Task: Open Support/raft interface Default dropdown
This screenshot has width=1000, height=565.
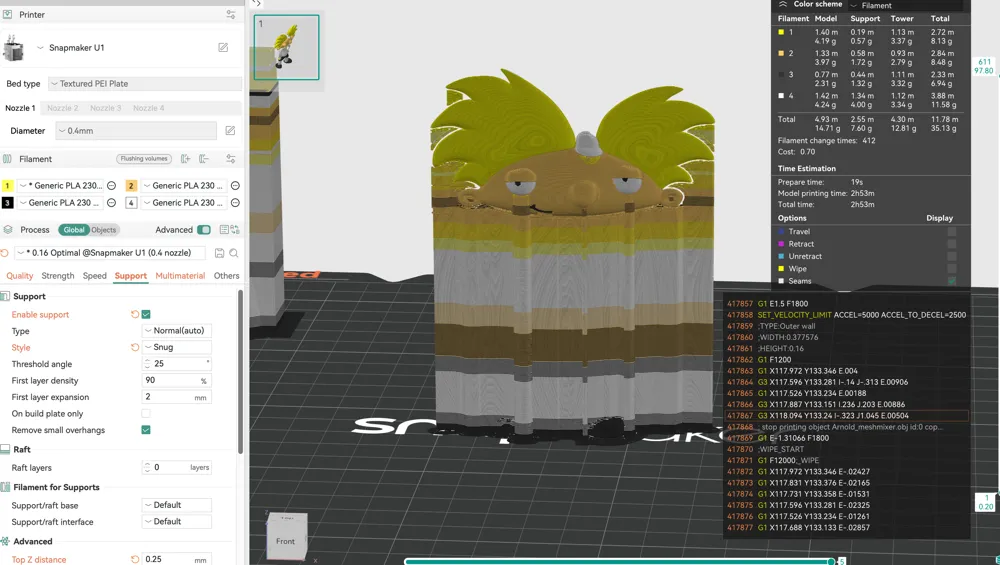Action: [177, 522]
